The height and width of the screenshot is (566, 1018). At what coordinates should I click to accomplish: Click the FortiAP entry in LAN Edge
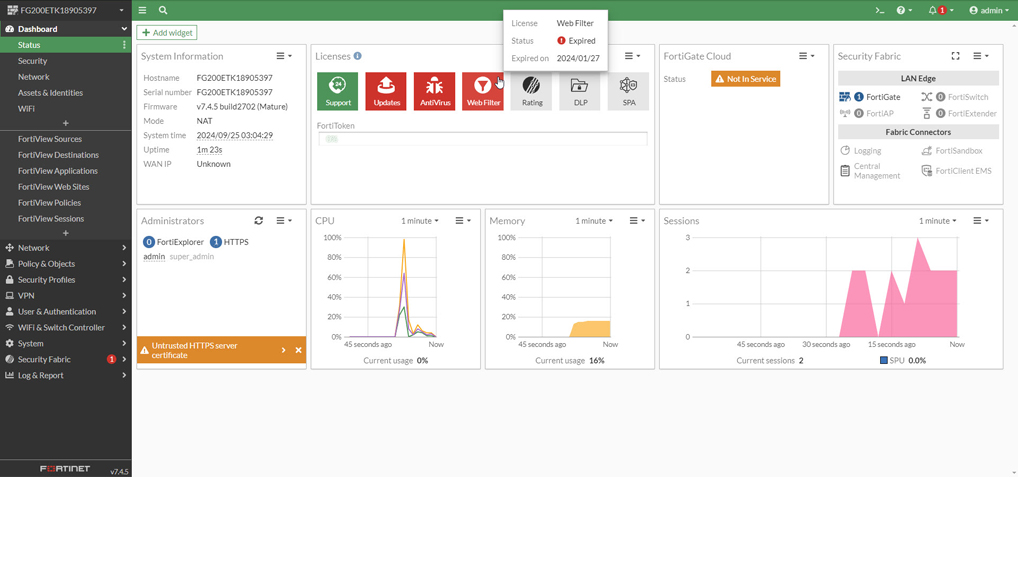(867, 113)
